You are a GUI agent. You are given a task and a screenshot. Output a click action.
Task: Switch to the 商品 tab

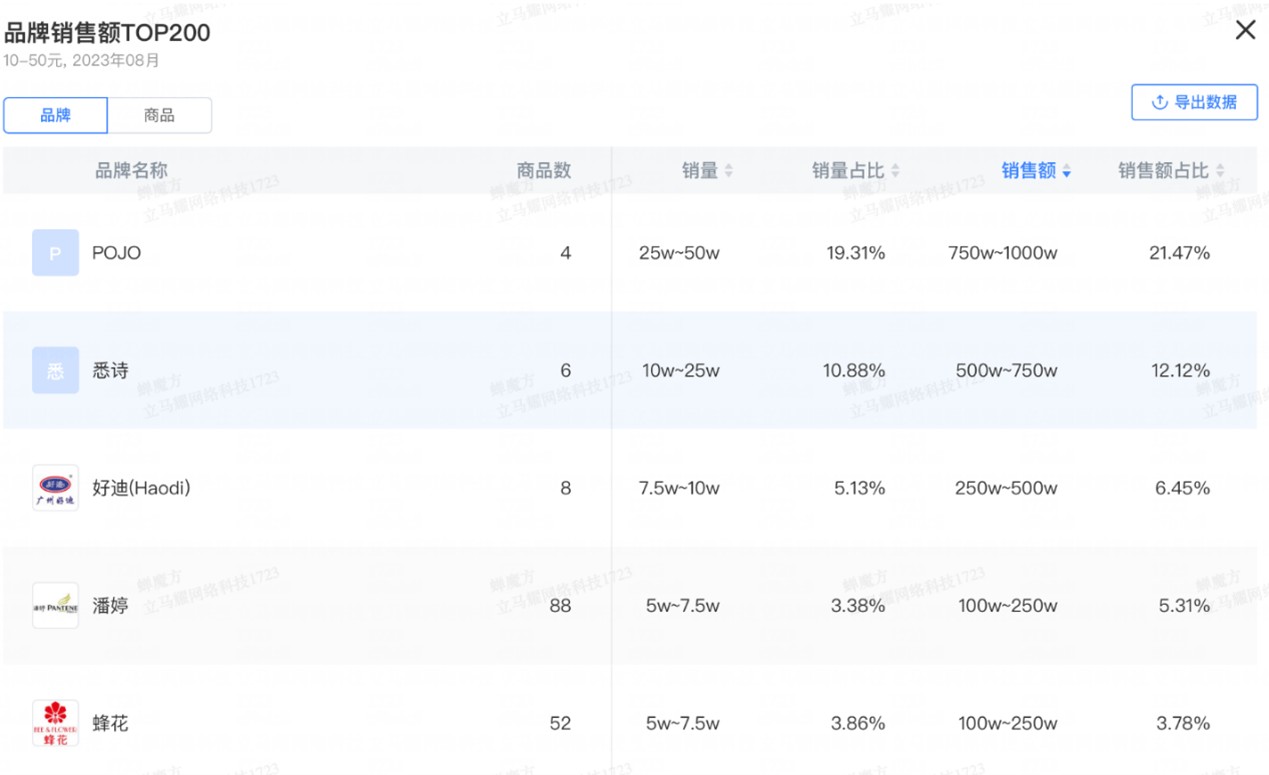[159, 115]
